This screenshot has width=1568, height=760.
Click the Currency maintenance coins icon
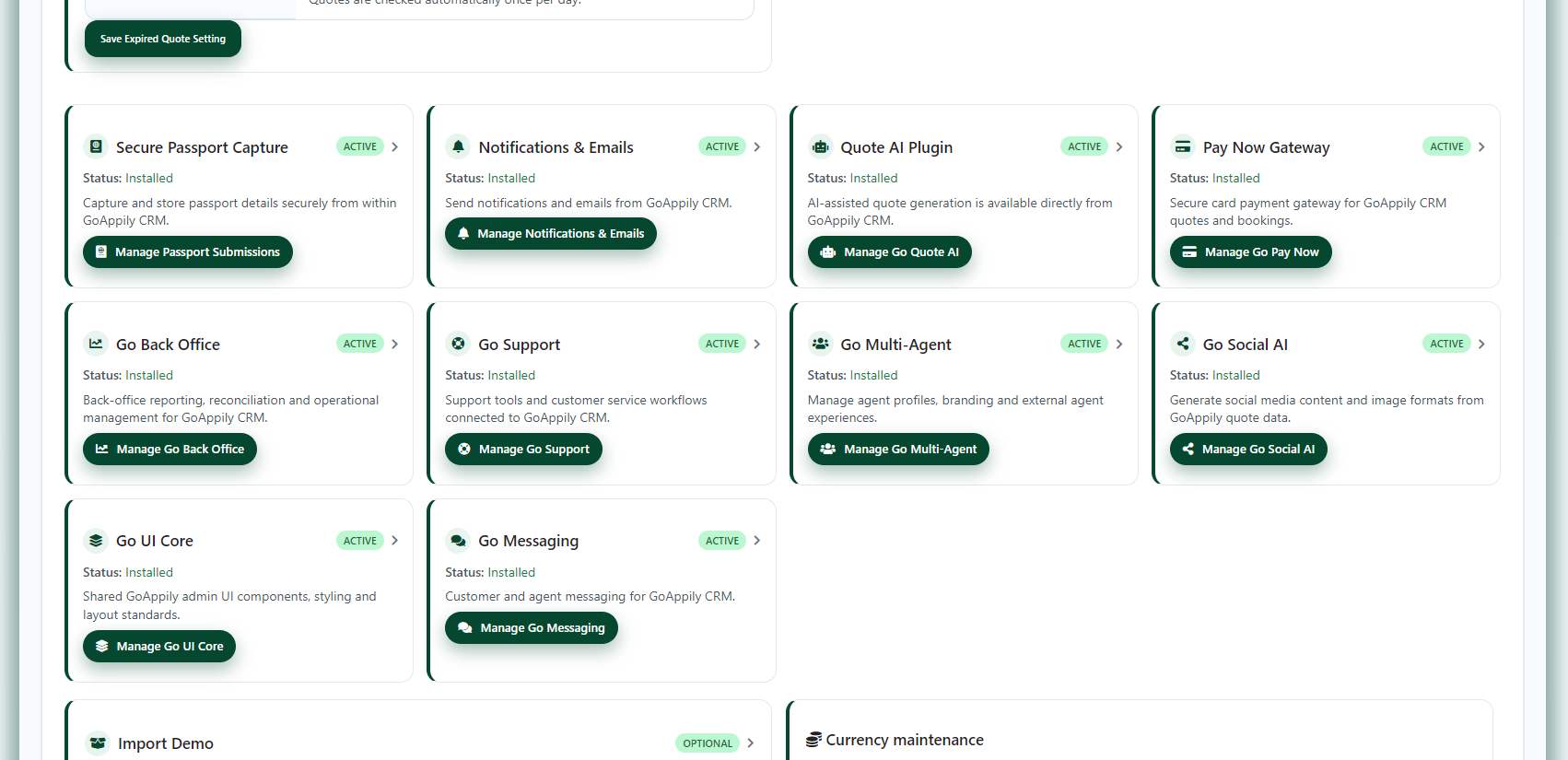[813, 740]
